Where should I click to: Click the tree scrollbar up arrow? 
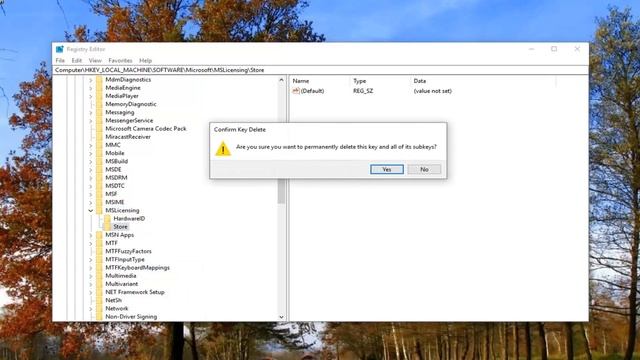tap(281, 80)
